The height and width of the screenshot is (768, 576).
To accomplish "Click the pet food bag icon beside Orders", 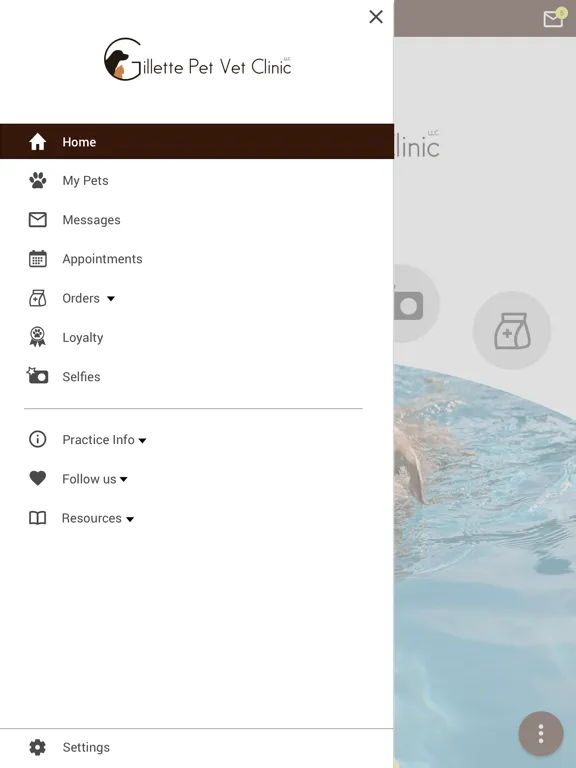I will point(38,298).
